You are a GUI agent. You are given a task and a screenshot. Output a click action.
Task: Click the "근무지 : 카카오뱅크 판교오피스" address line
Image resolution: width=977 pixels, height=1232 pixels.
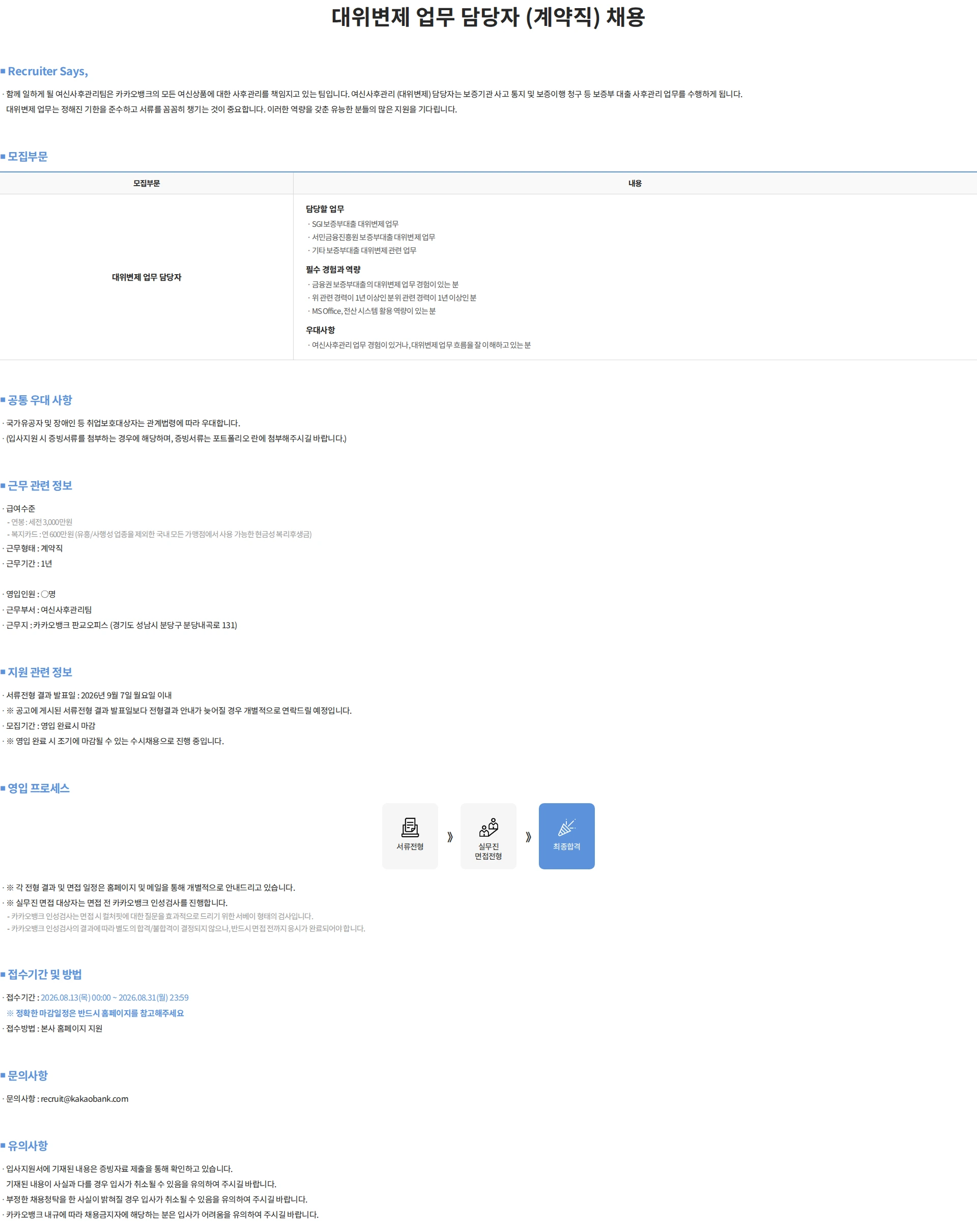tap(121, 625)
